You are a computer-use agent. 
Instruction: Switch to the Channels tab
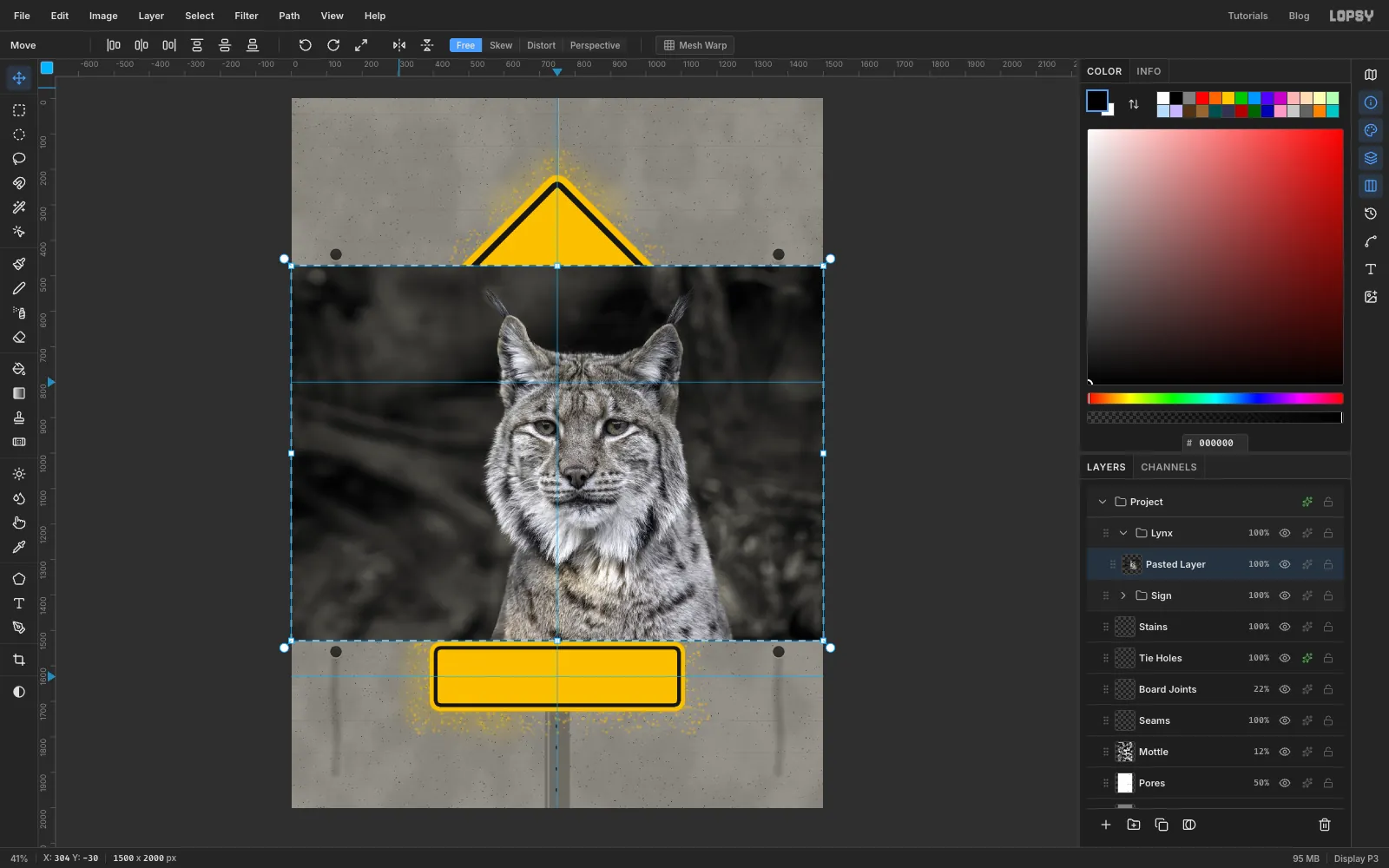[x=1168, y=467]
